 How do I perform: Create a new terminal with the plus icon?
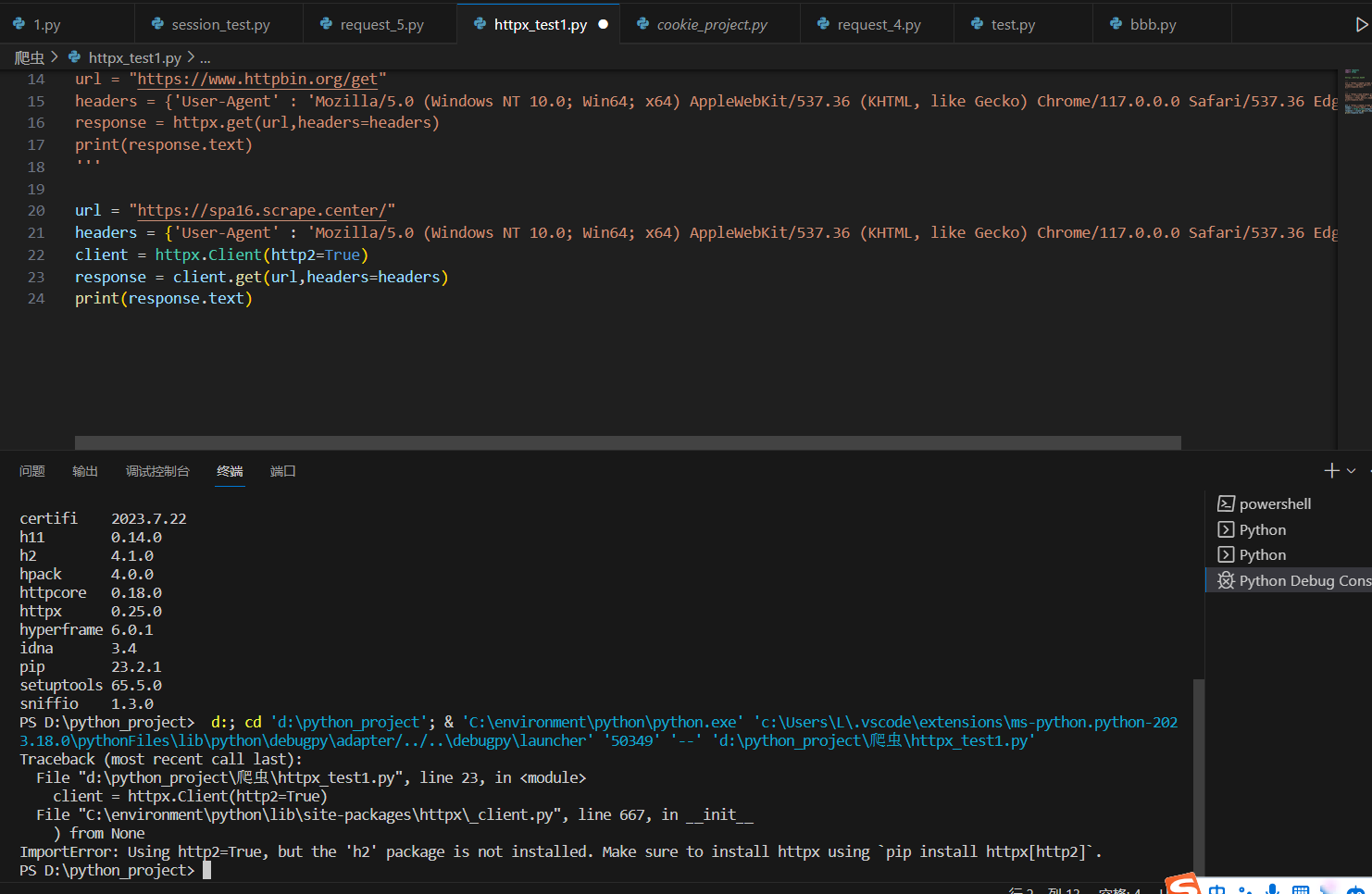coord(1332,471)
